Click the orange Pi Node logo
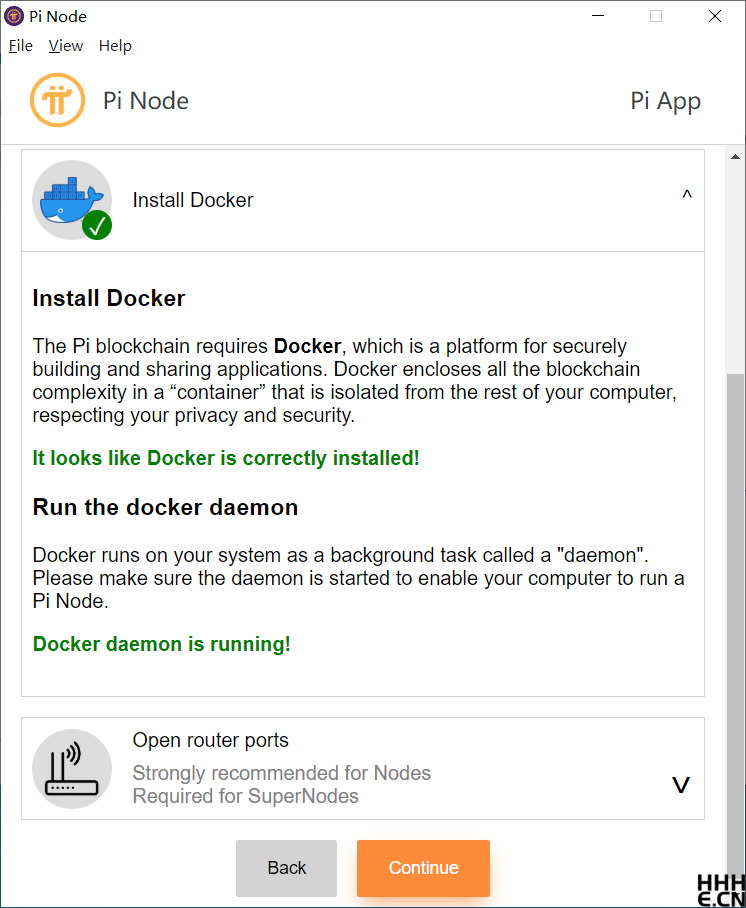Image resolution: width=746 pixels, height=908 pixels. pyautogui.click(x=57, y=100)
